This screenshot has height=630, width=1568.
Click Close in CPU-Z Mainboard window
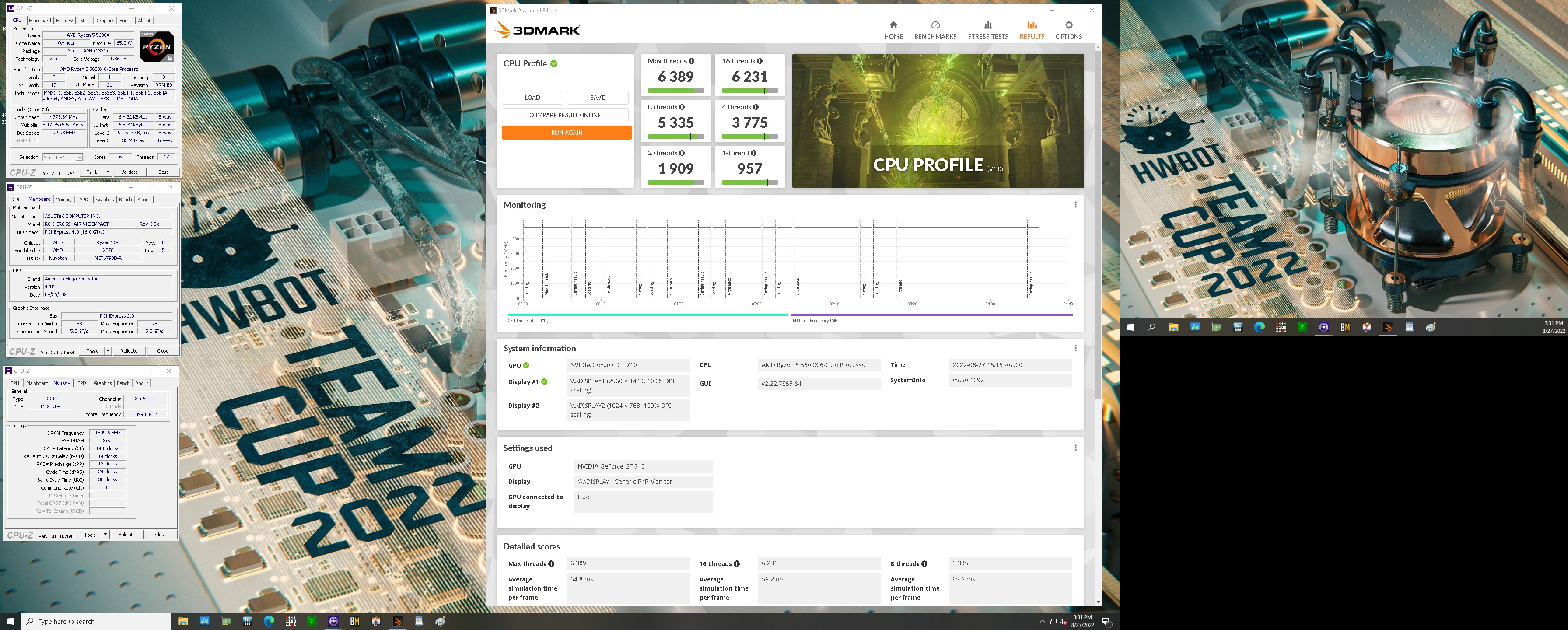tap(163, 351)
